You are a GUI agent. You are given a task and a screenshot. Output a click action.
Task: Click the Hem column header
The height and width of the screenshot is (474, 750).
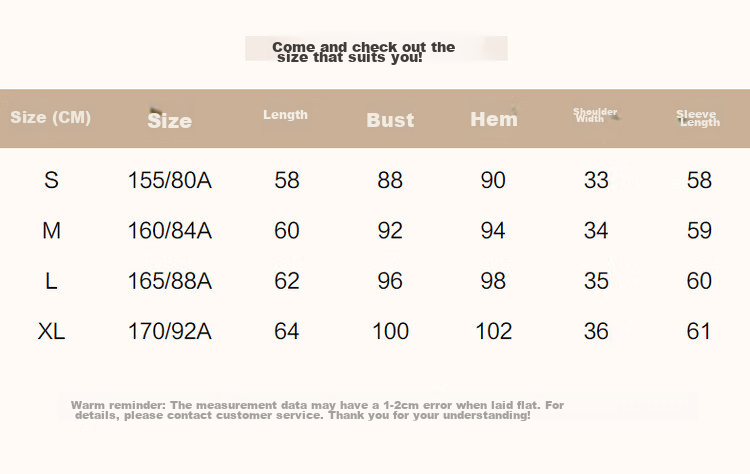[494, 119]
